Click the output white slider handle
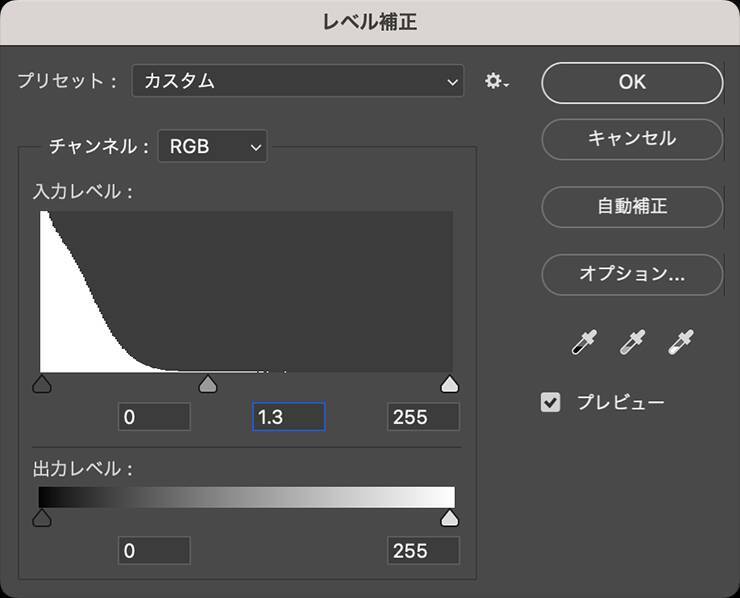The height and width of the screenshot is (598, 740). coord(450,518)
